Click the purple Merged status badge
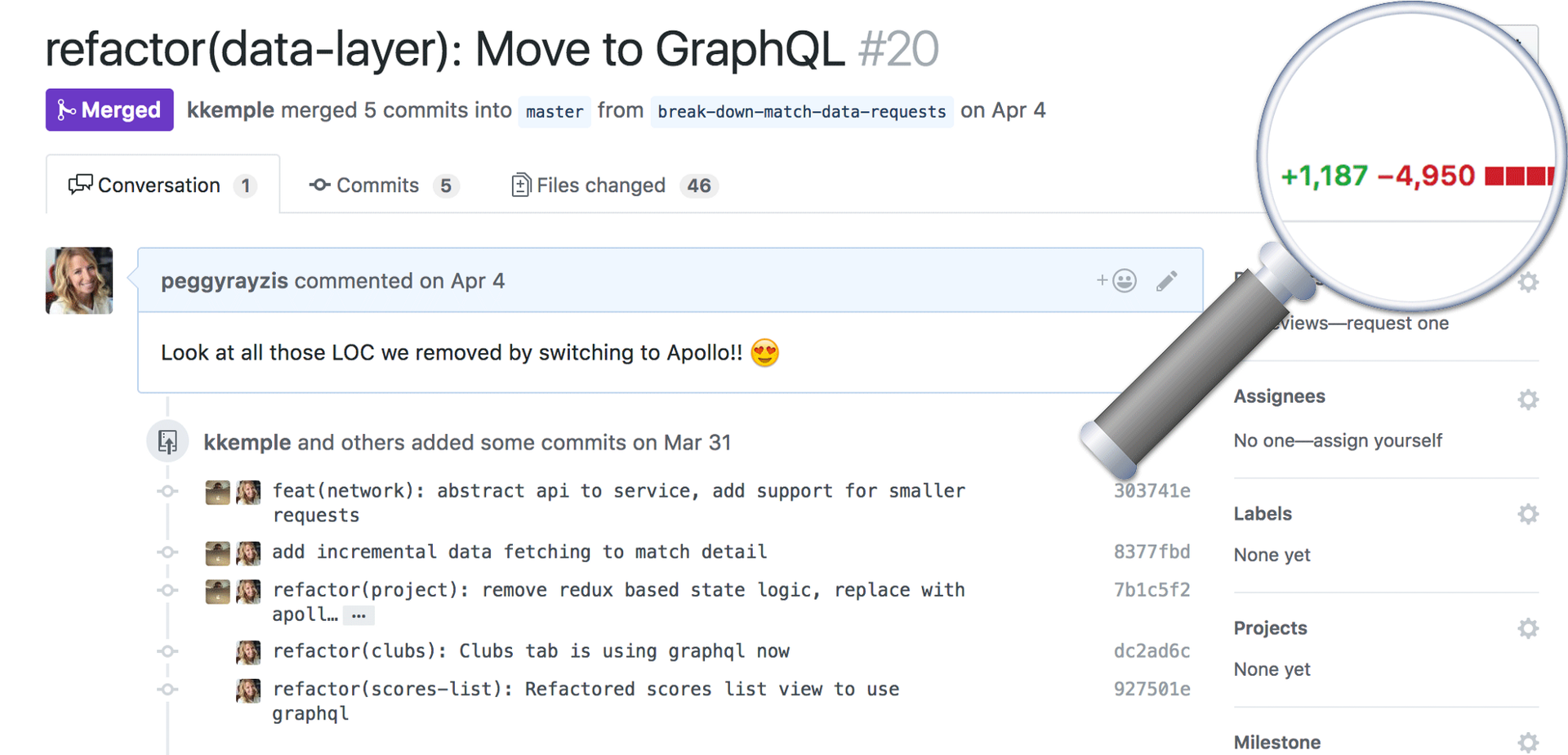Image resolution: width=1568 pixels, height=755 pixels. point(109,109)
